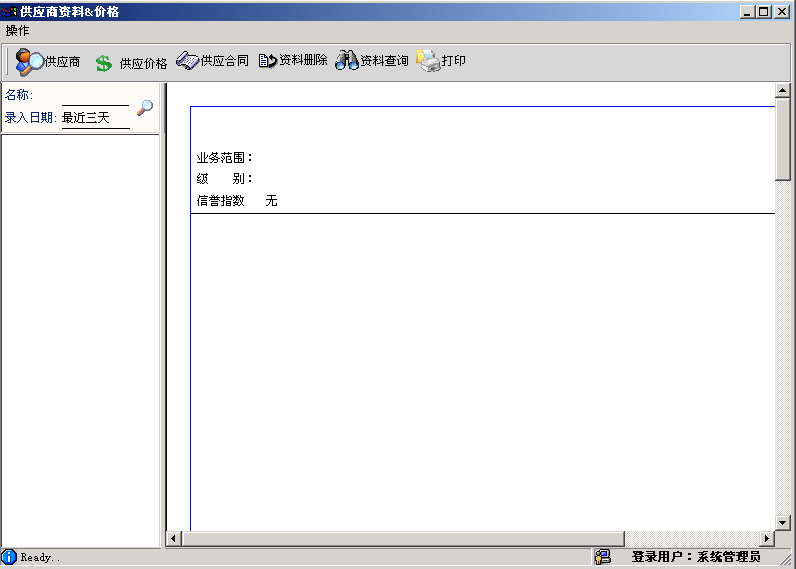Click the vertical scrollbar down arrow

(782, 522)
